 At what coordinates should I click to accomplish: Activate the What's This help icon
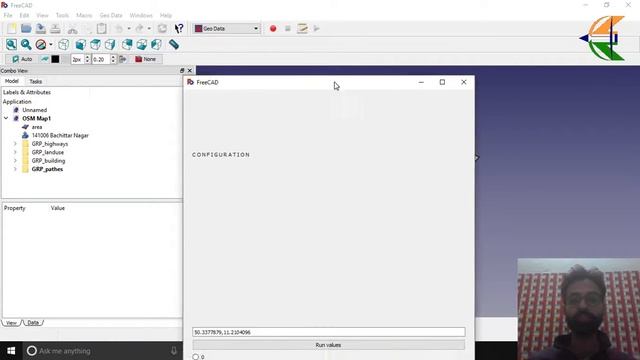[x=179, y=28]
